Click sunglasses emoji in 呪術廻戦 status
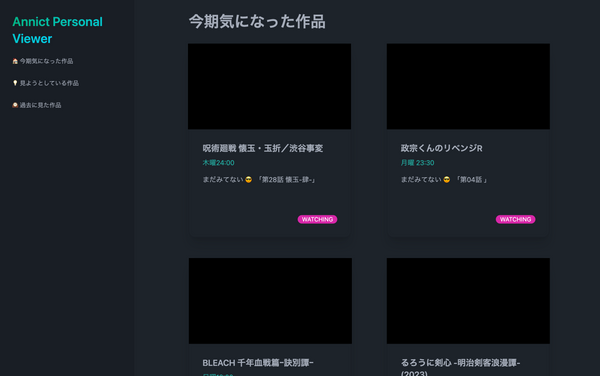600x376 pixels. (248, 180)
